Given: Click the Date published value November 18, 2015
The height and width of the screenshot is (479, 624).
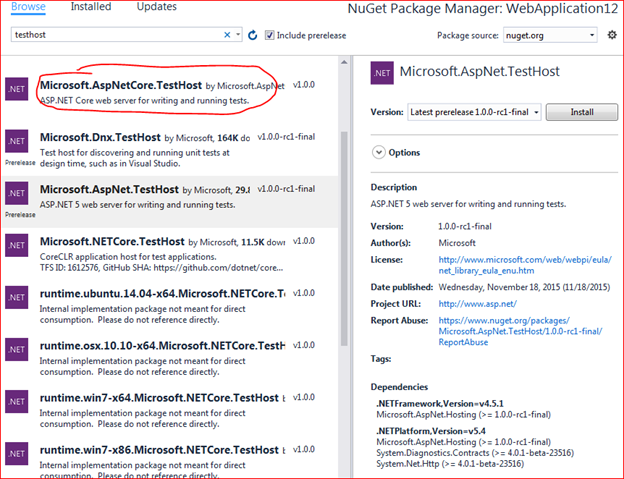Looking at the screenshot, I should [x=524, y=287].
